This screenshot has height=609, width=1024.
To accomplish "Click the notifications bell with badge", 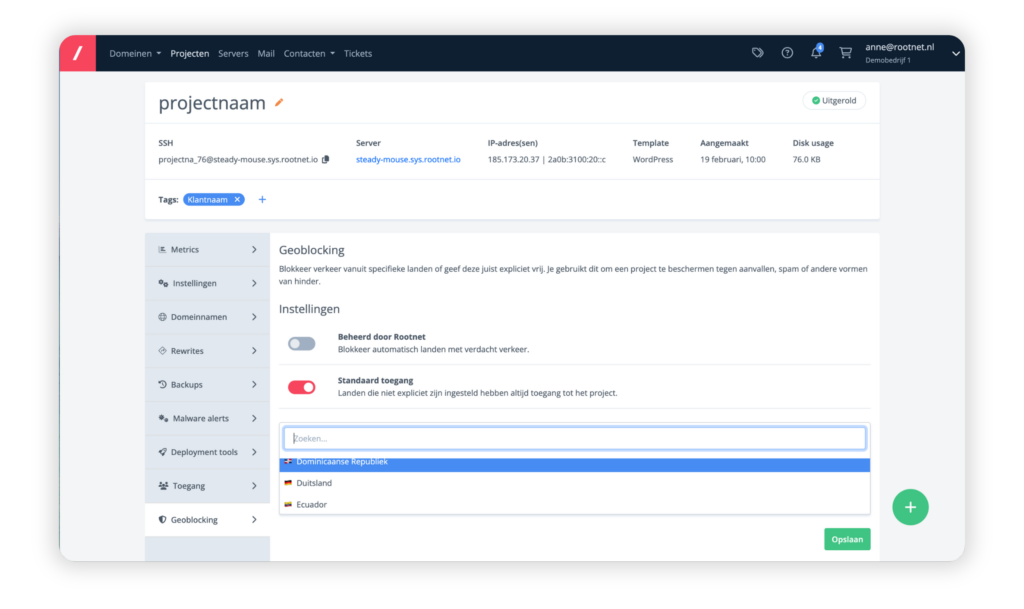I will [x=816, y=52].
